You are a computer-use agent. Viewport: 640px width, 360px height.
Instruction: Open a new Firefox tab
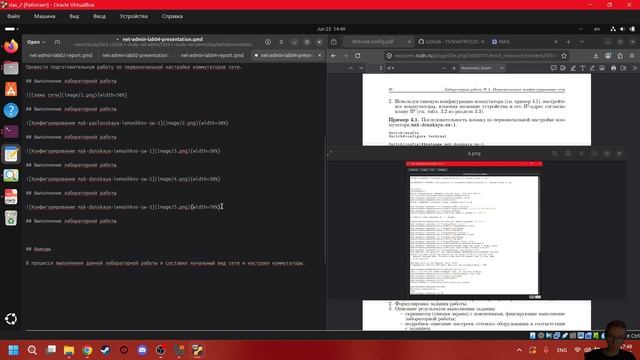click(568, 42)
